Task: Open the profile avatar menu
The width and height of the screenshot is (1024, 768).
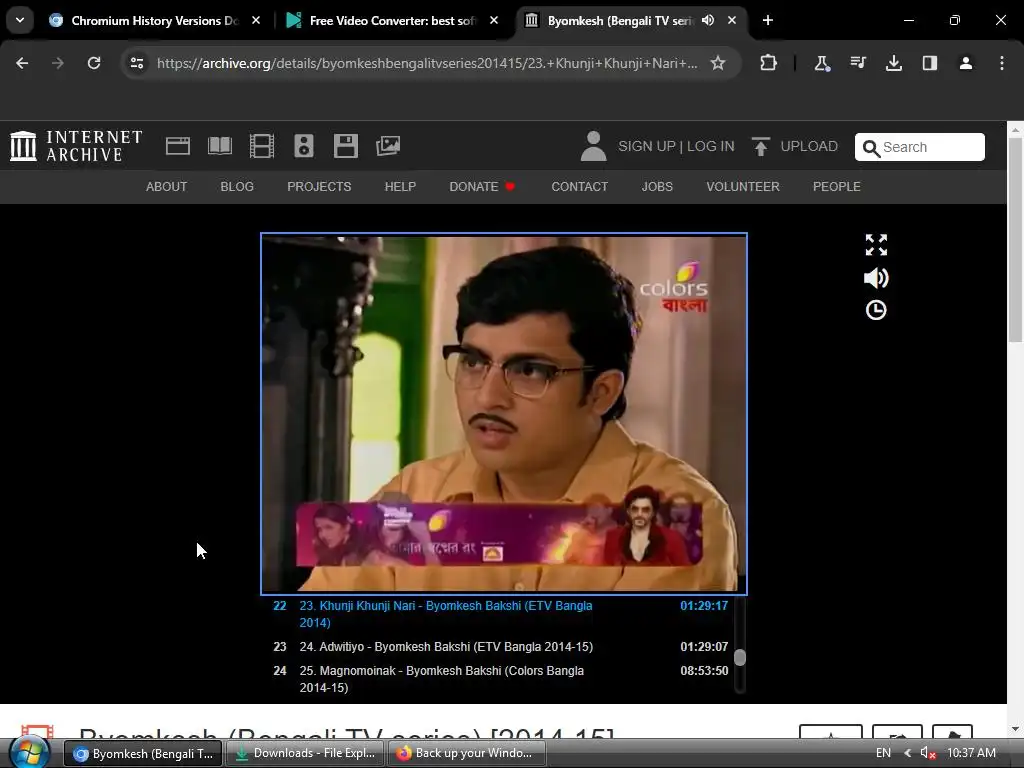Action: point(966,63)
